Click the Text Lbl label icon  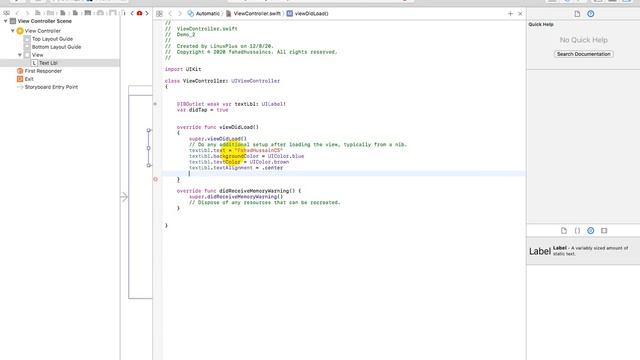[x=34, y=63]
